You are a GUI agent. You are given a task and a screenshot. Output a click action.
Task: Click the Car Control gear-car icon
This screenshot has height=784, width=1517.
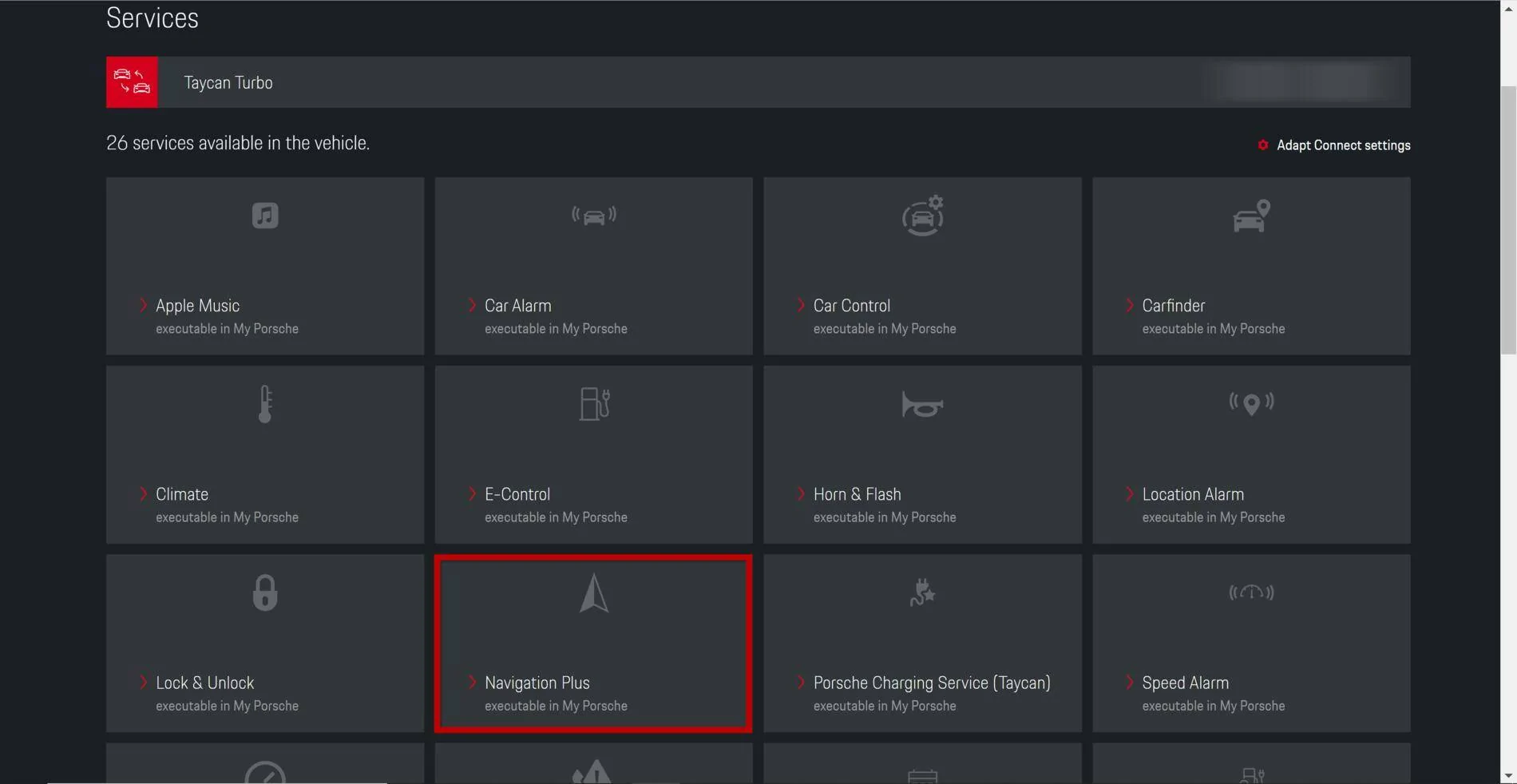point(923,216)
